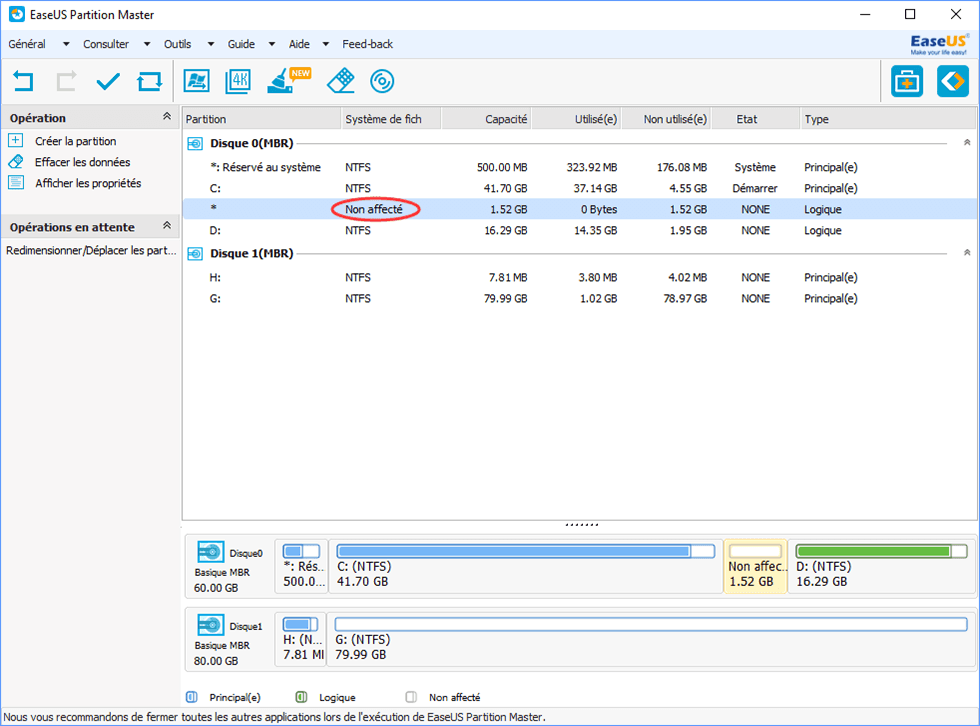Open the Guide menu
This screenshot has height=726, width=980.
[x=241, y=44]
